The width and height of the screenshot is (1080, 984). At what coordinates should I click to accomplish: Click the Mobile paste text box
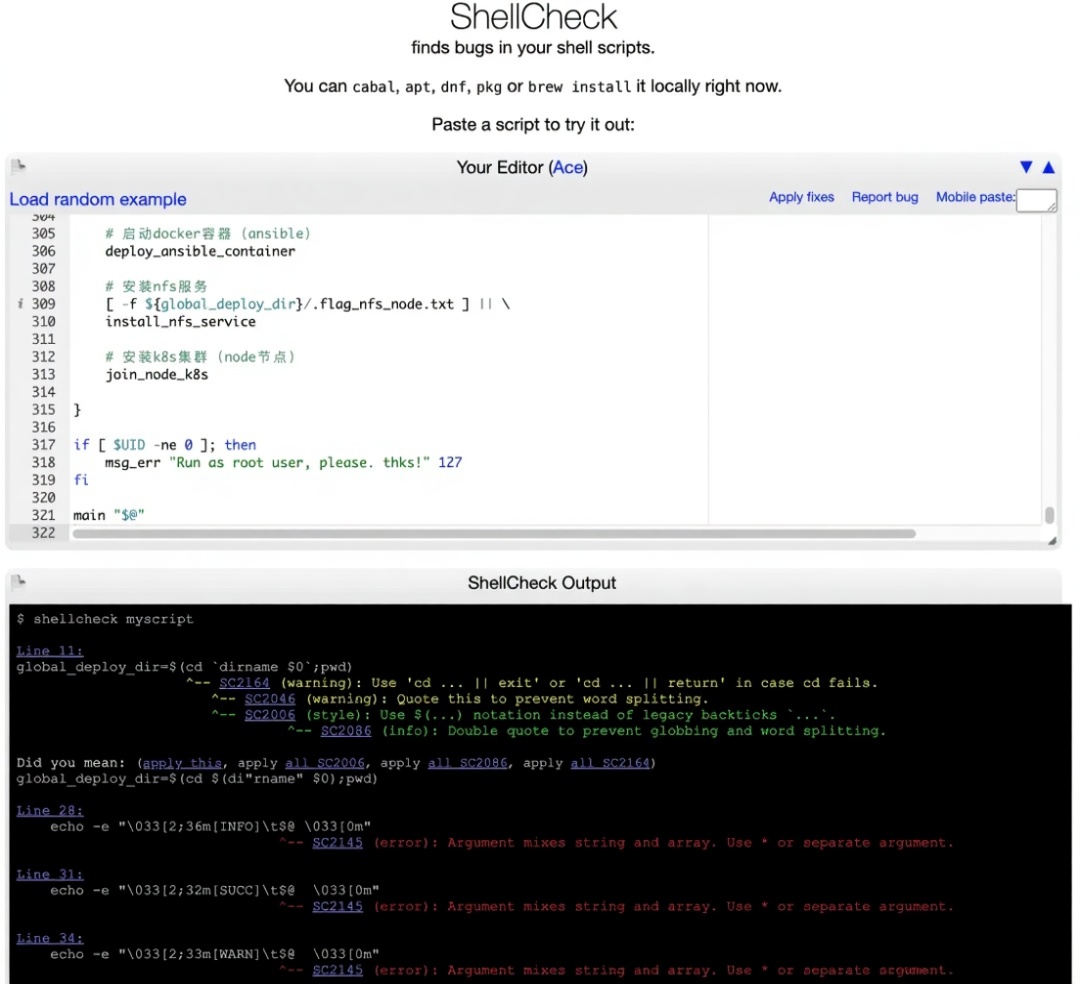click(x=1036, y=199)
